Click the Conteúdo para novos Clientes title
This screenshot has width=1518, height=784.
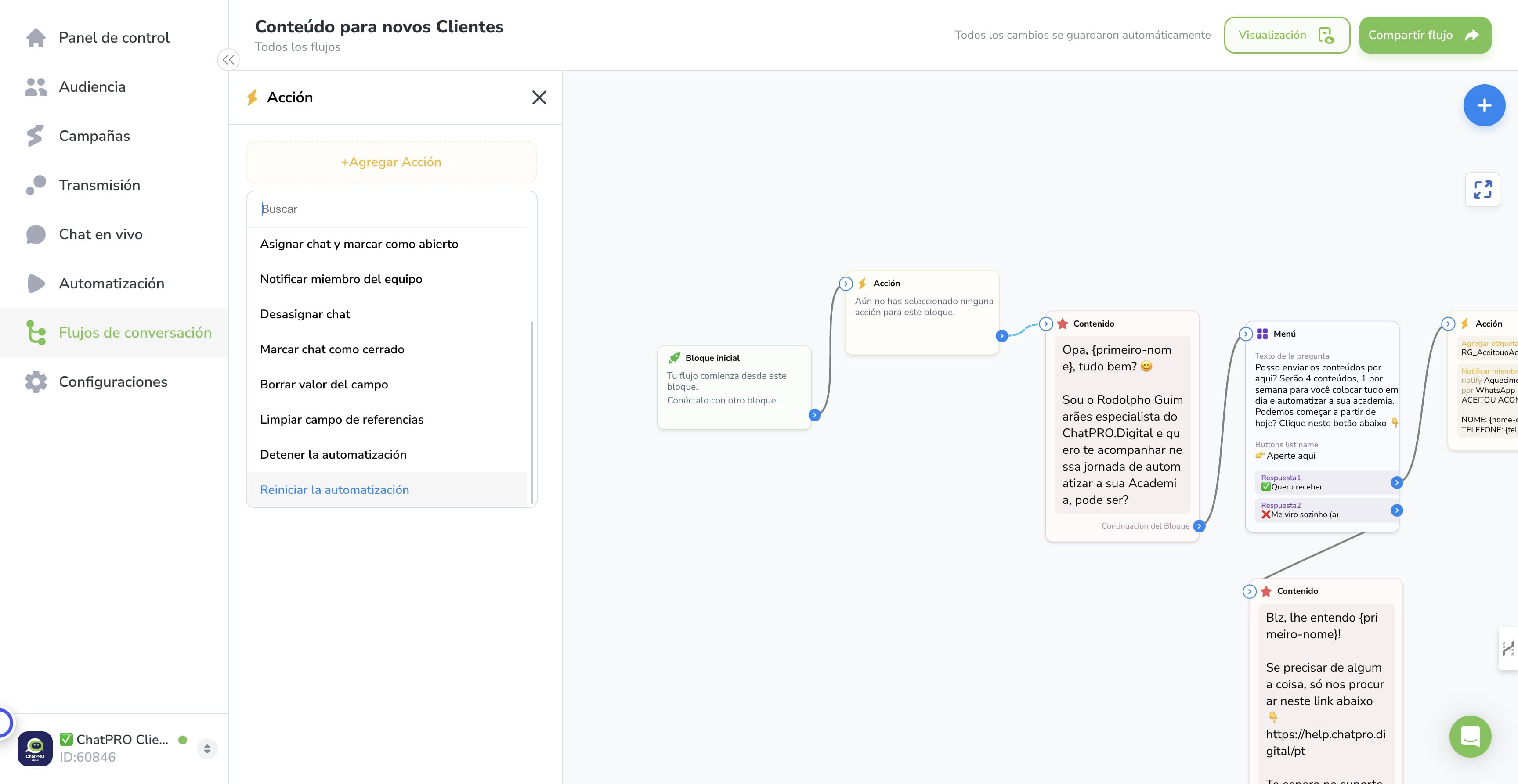tap(379, 26)
